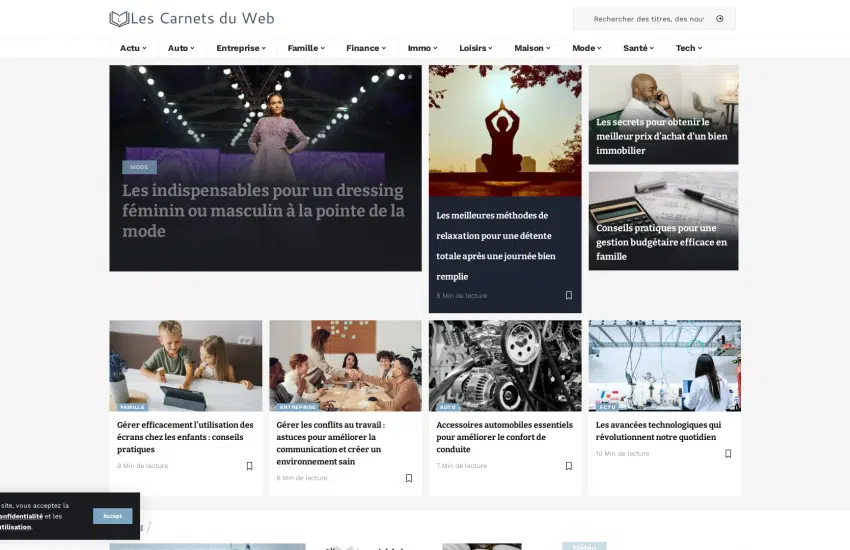Screen dimensions: 850x550
Task: Bookmark the relaxation methods article
Action: (569, 295)
